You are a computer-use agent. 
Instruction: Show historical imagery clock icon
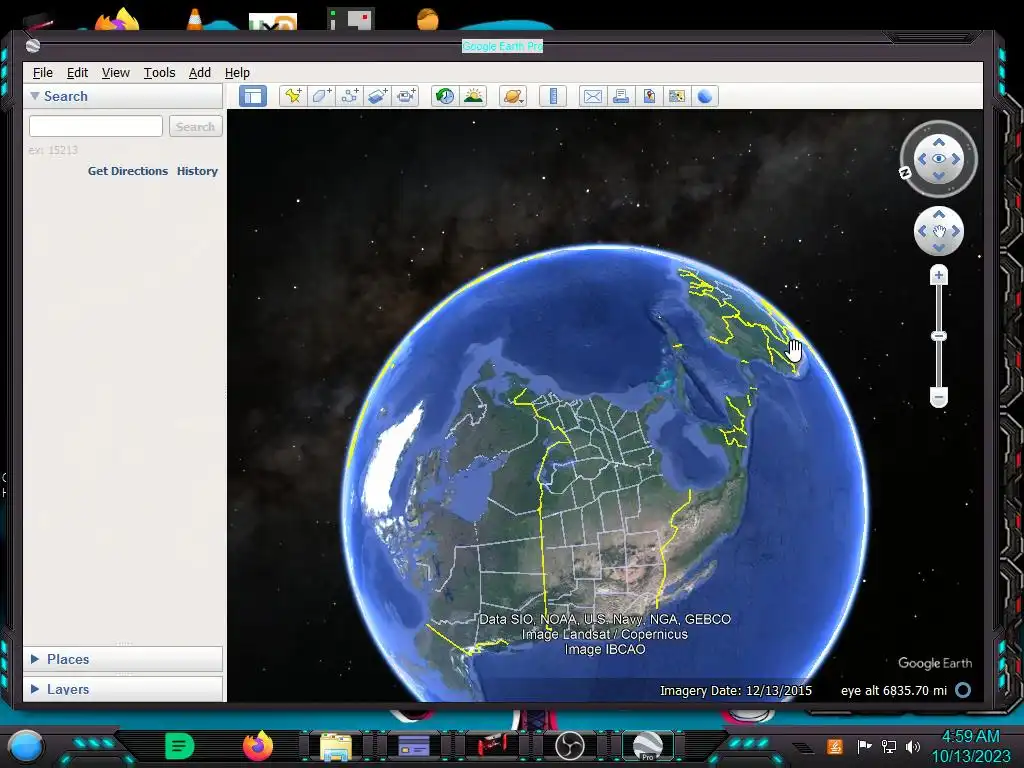(445, 96)
